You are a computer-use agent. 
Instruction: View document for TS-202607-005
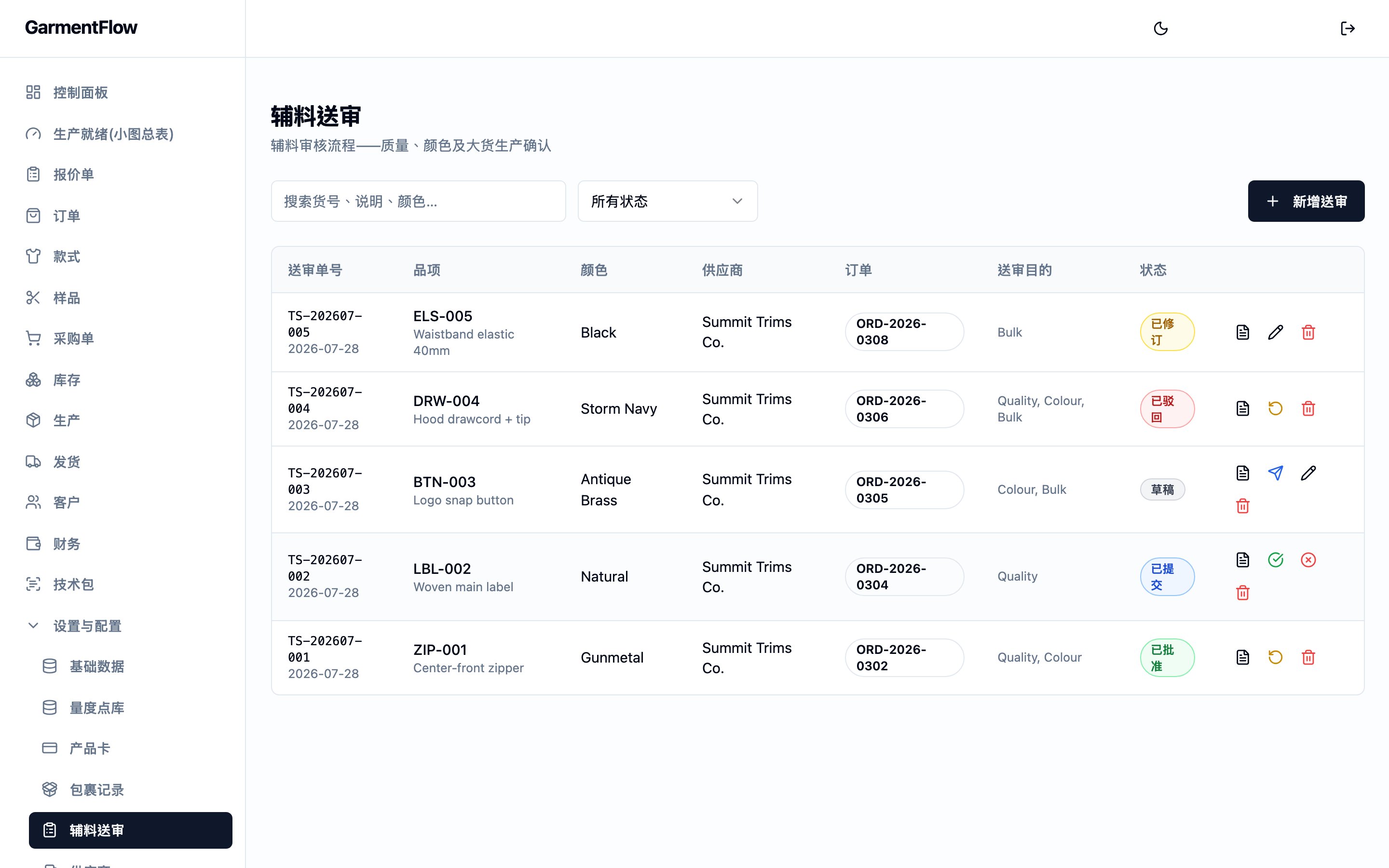[1243, 332]
